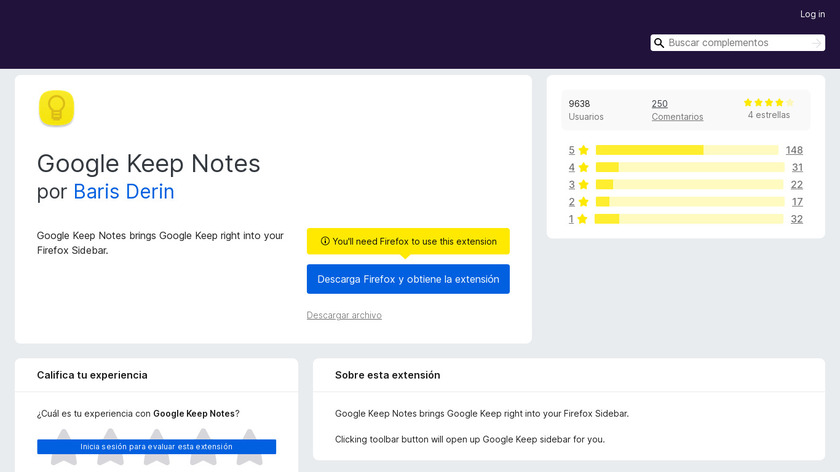Click the fifth rating star under Califica tu experiencia
The height and width of the screenshot is (472, 840).
tap(248, 446)
